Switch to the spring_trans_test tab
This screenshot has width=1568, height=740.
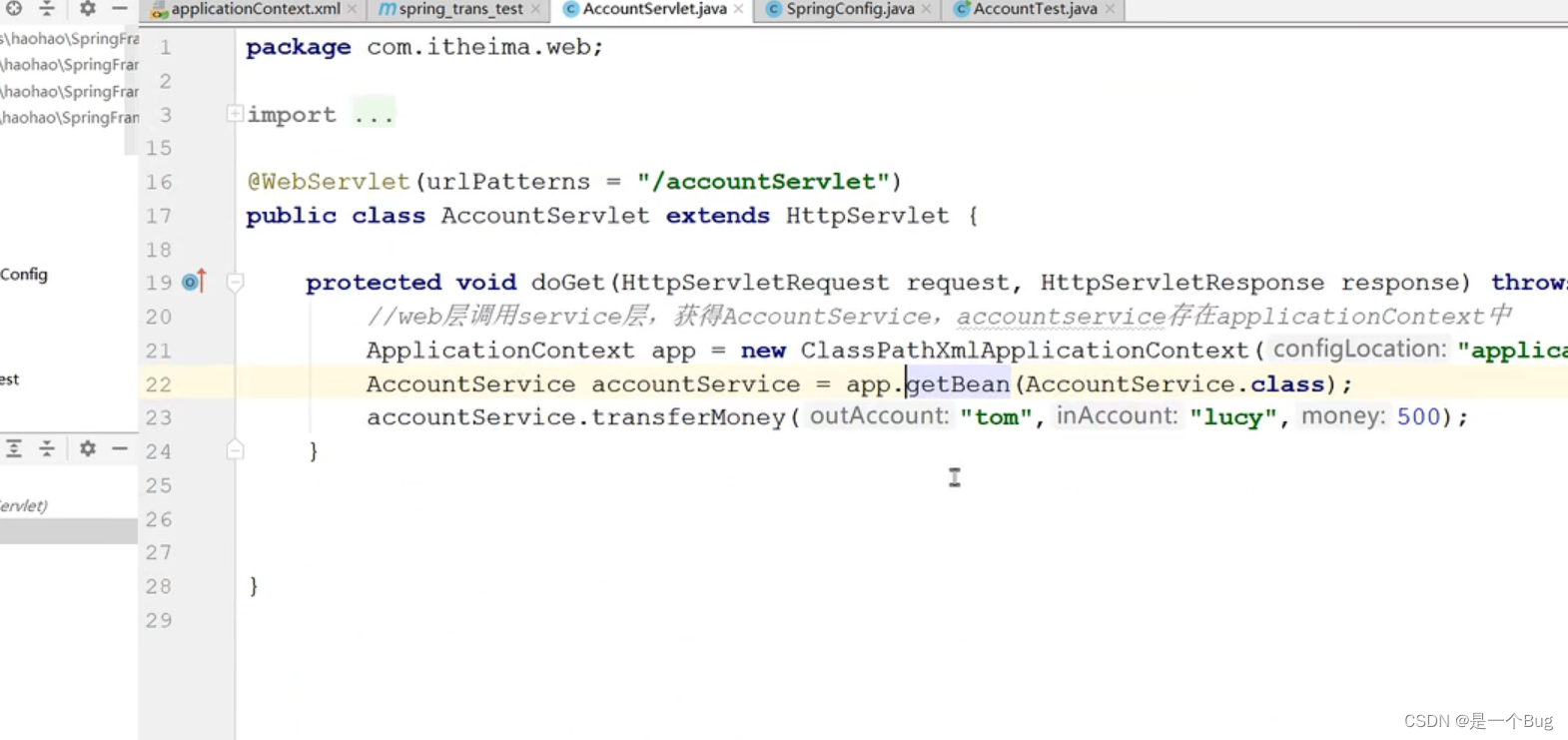coord(460,9)
